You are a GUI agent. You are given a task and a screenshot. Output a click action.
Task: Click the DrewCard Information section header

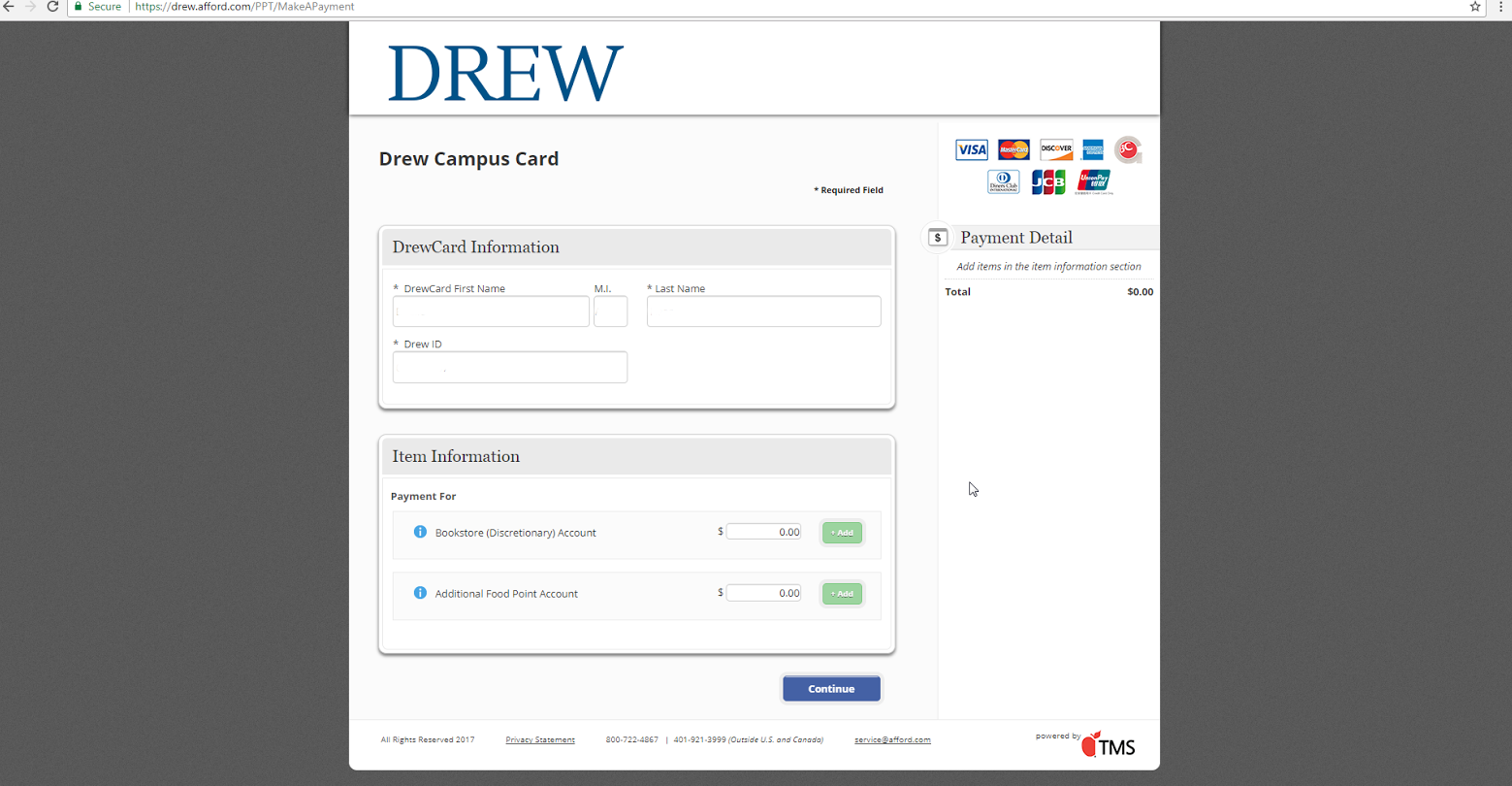(636, 246)
